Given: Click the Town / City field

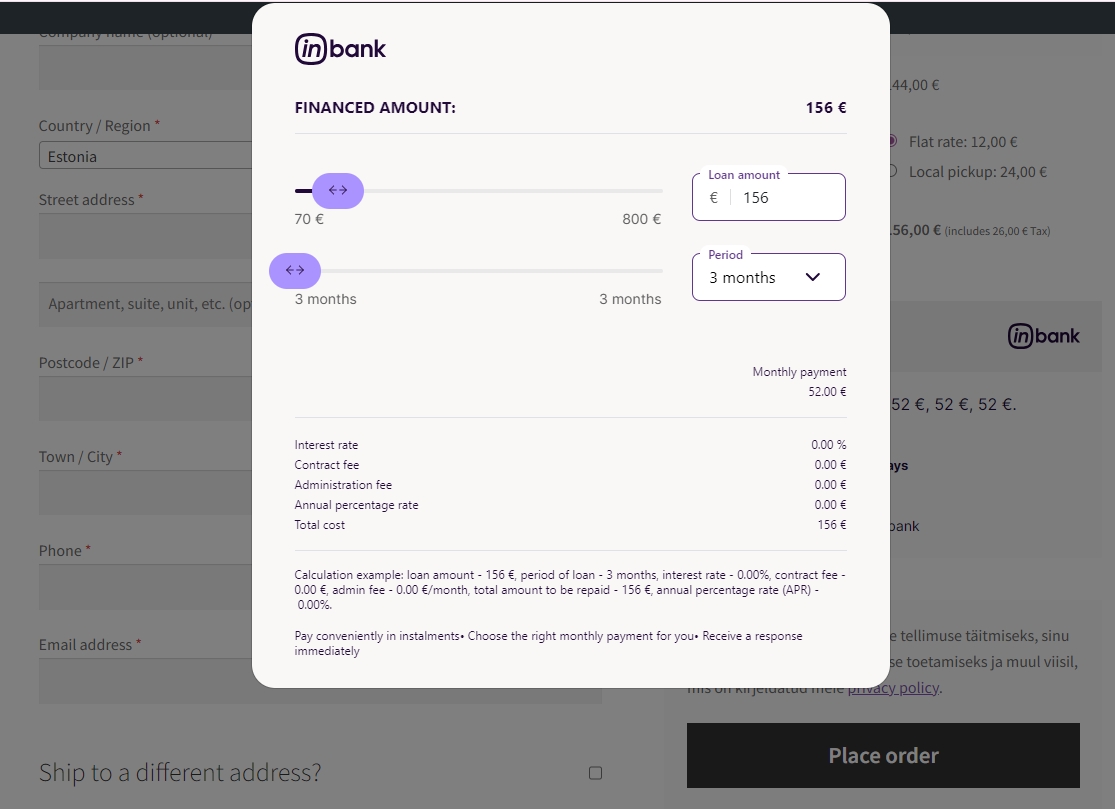Looking at the screenshot, I should click(x=145, y=492).
